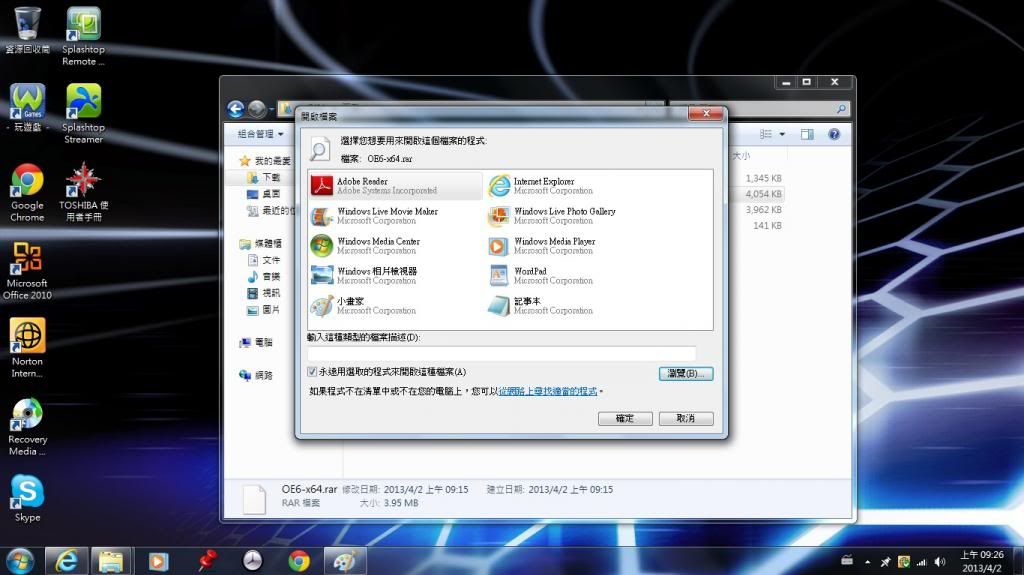
Task: Toggle the preview pane icon in Explorer
Action: tap(807, 134)
